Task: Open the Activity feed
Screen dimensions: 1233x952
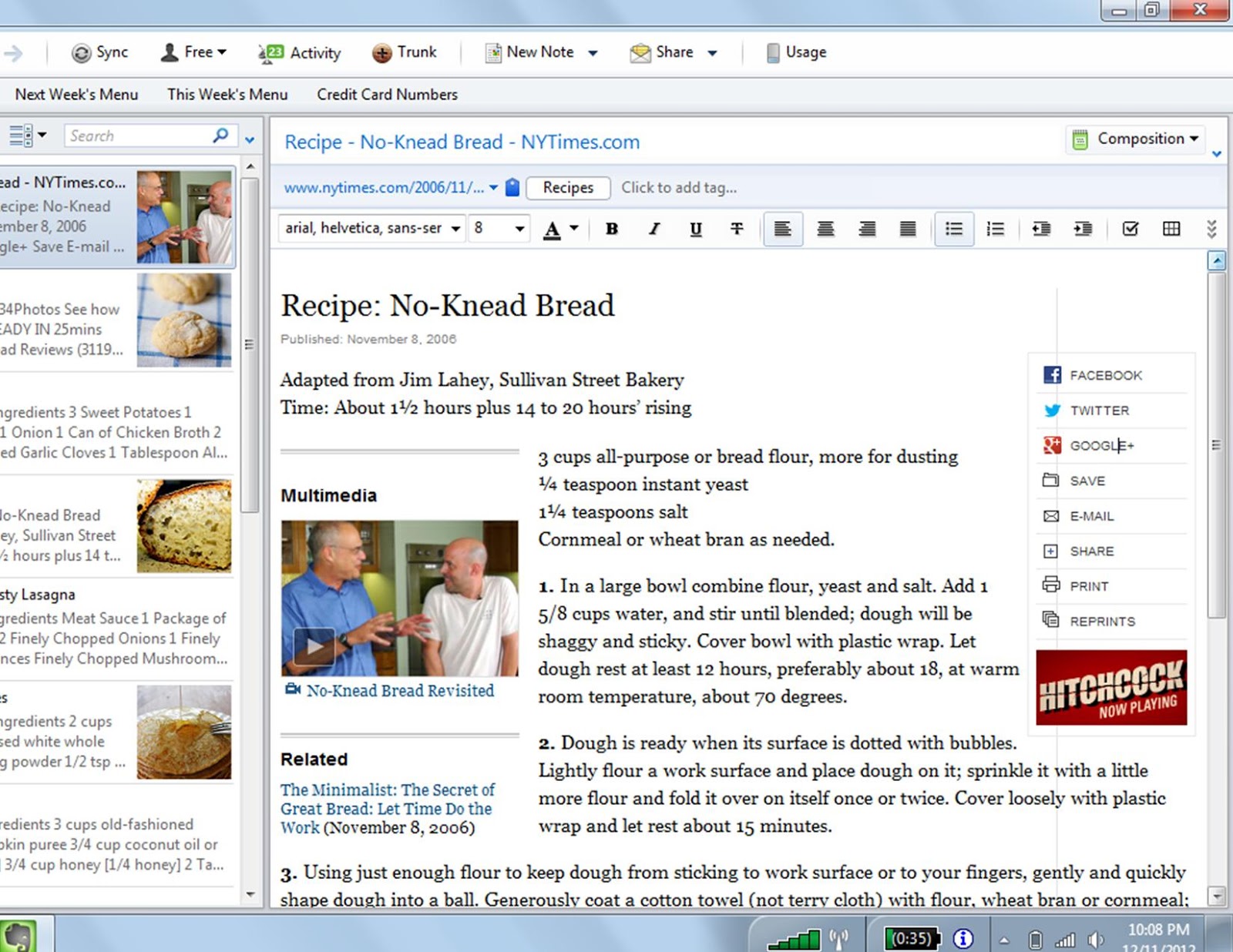Action: click(x=299, y=52)
